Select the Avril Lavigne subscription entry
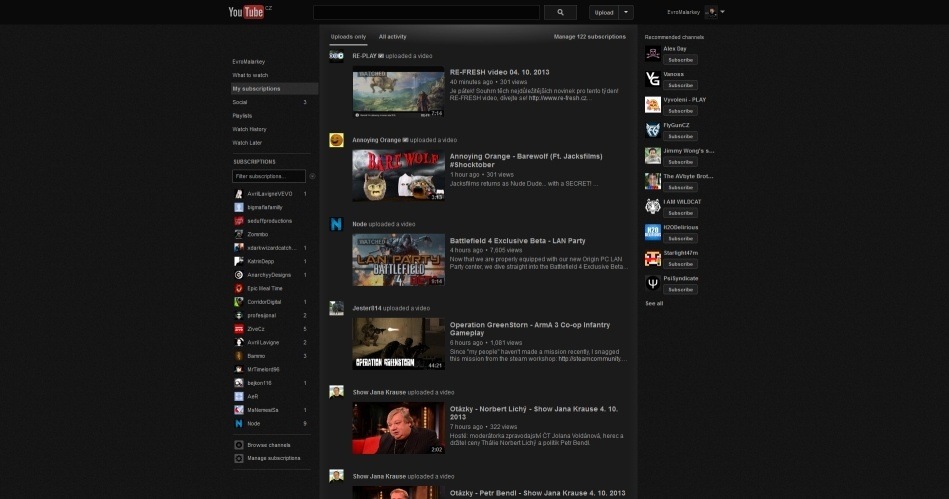Viewport: 949px width, 499px height. 271,342
